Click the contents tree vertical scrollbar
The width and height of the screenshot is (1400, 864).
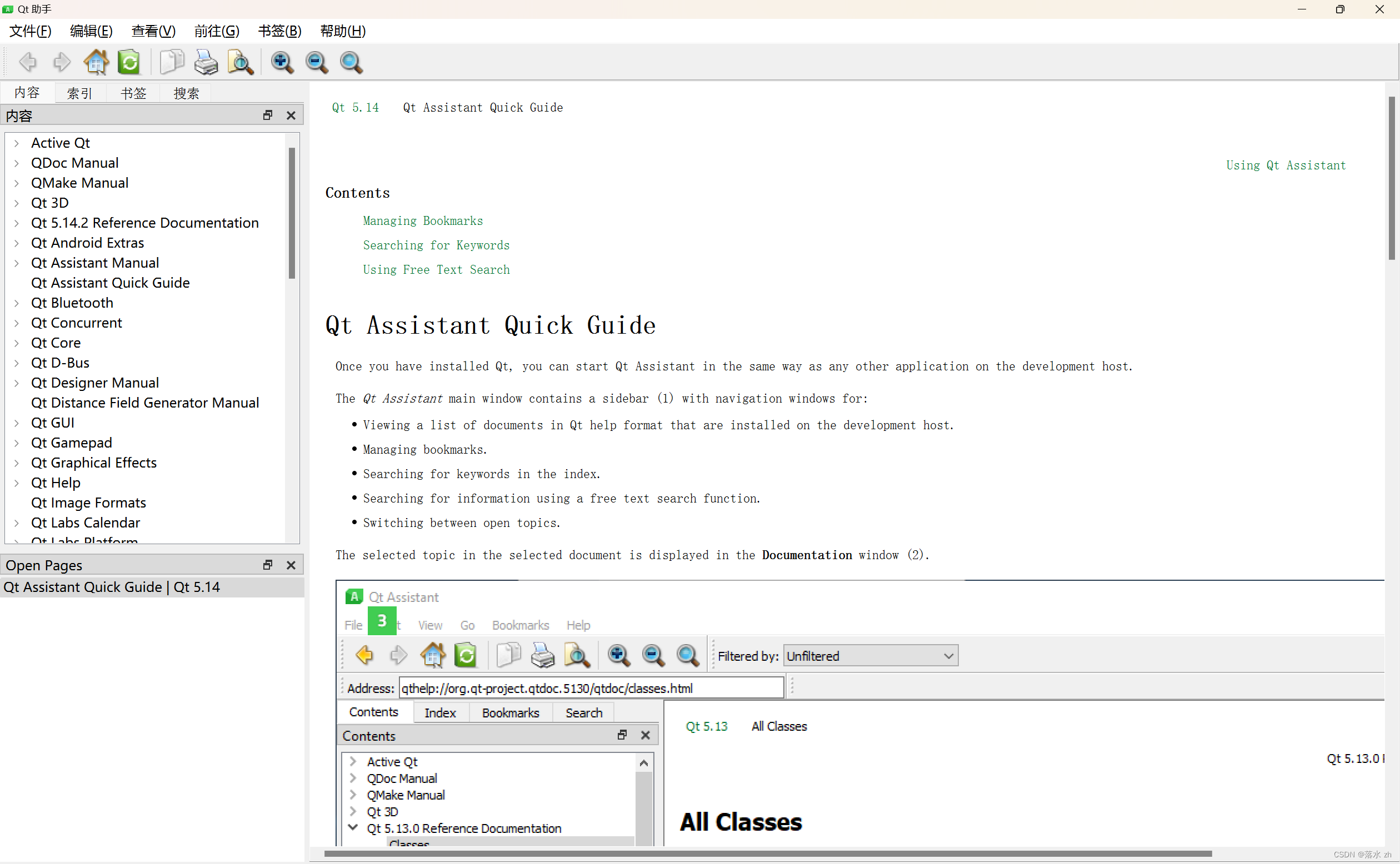point(292,213)
